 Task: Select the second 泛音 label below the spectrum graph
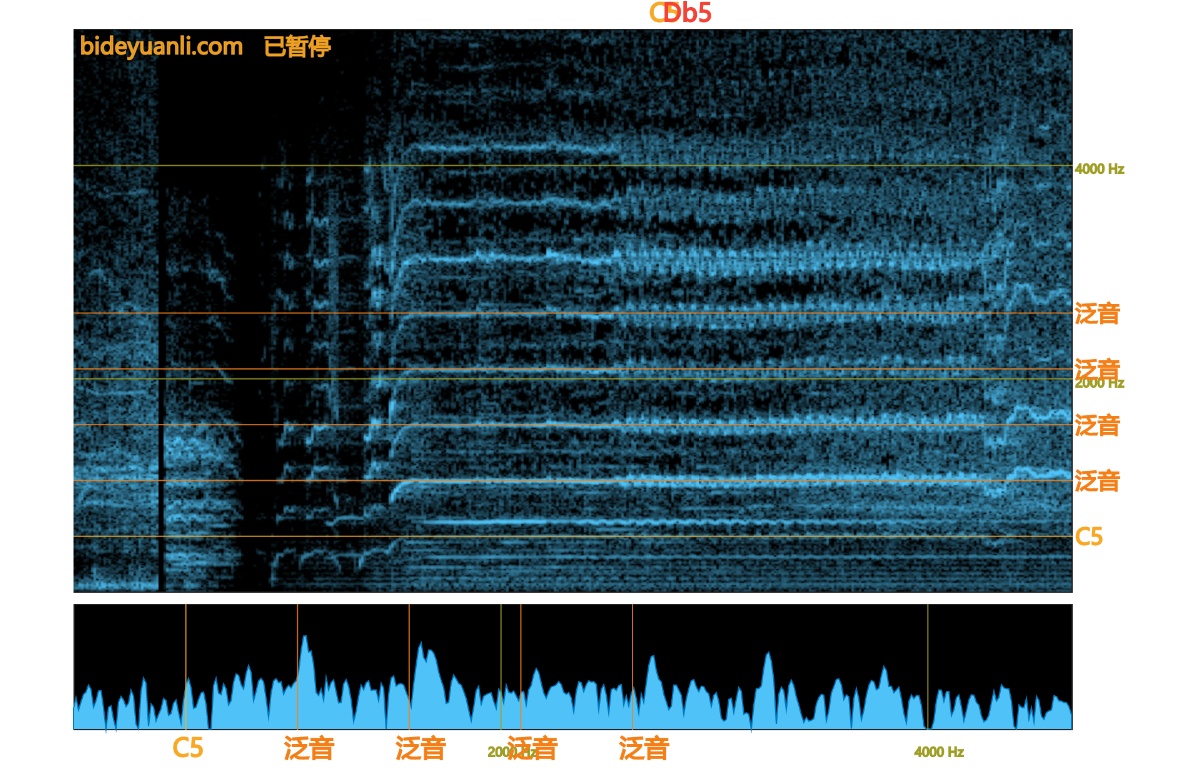tap(421, 749)
